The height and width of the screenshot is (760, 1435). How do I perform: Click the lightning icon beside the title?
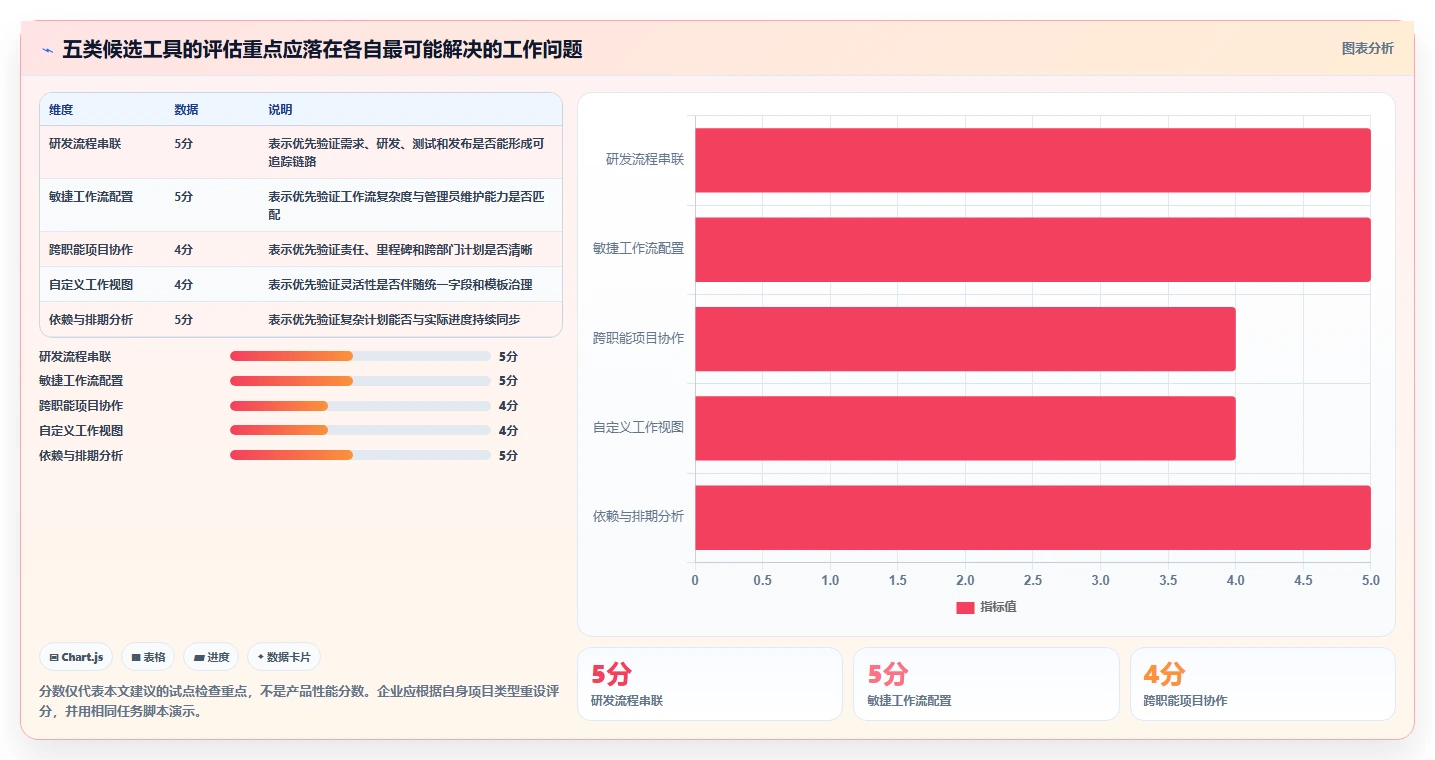[x=48, y=50]
